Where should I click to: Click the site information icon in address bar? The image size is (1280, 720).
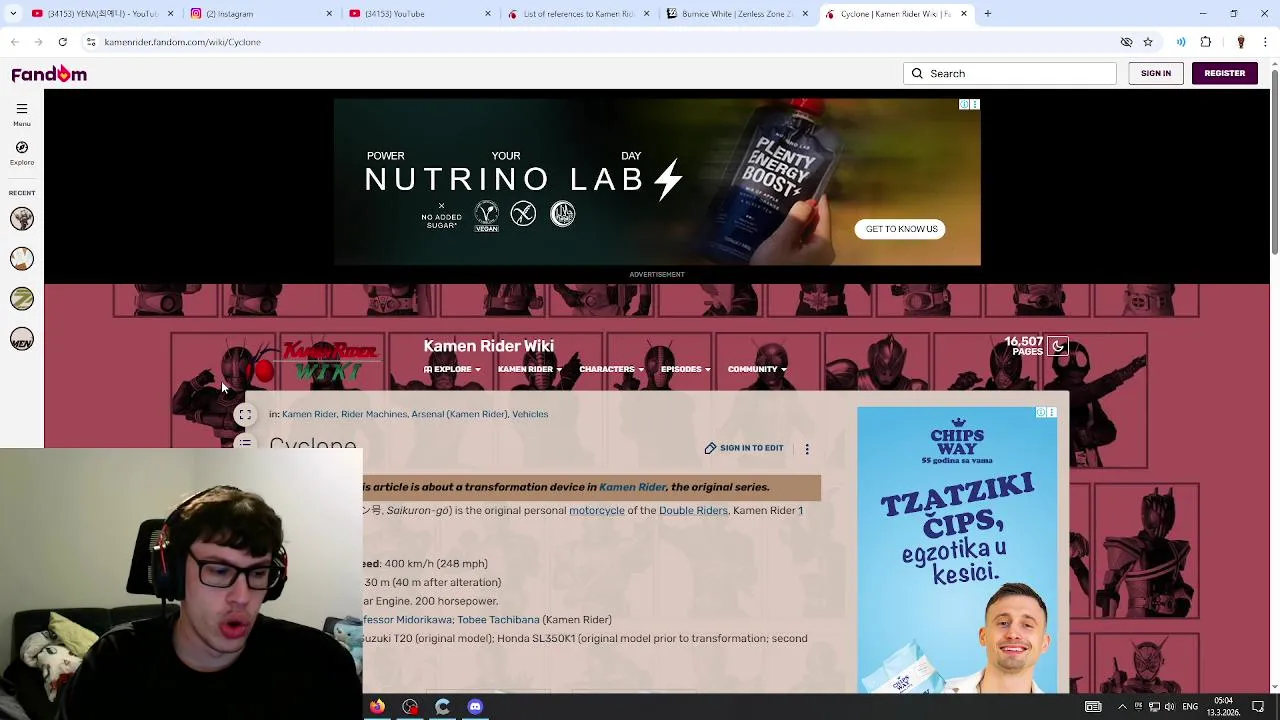[91, 42]
